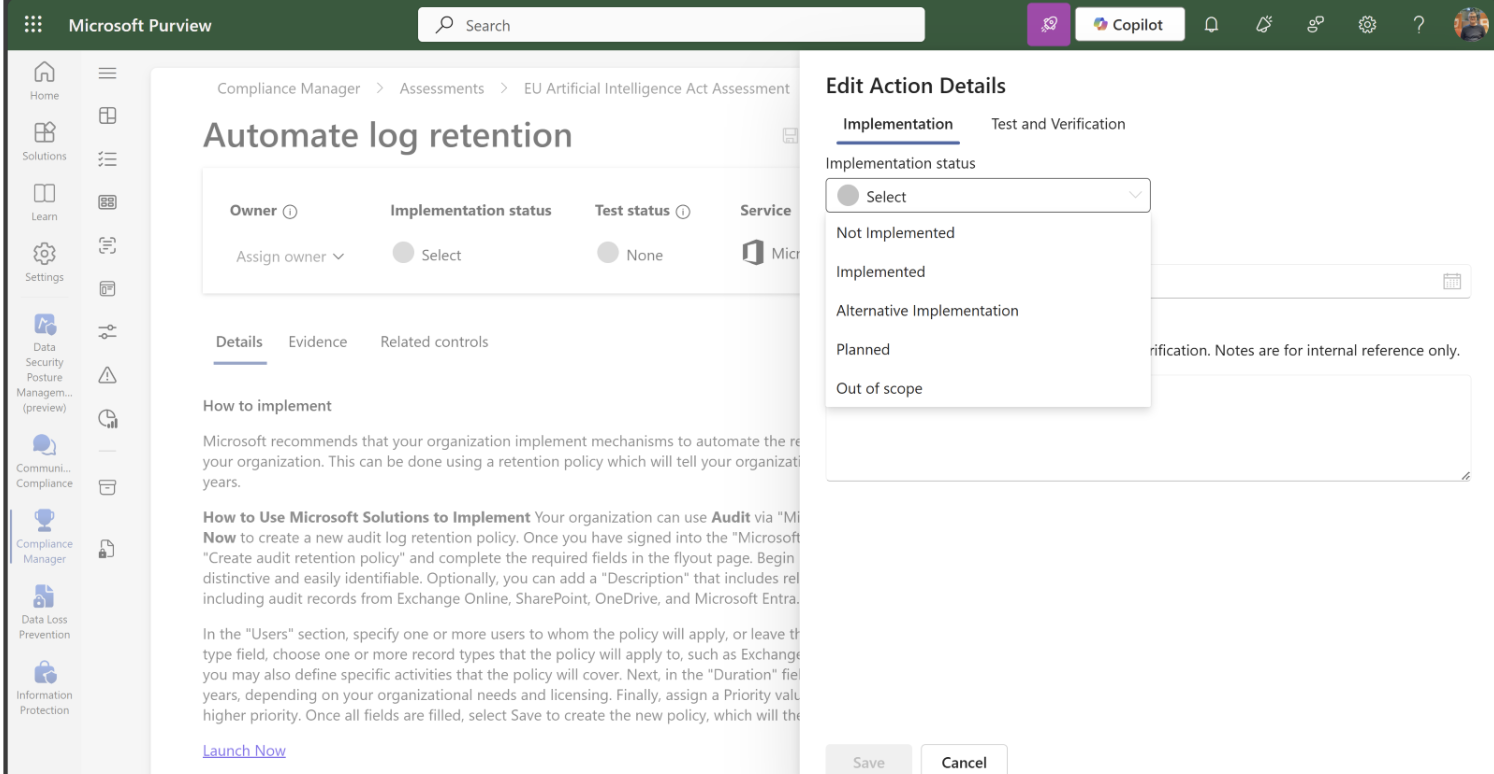Go to Assessments breadcrumb
Viewport: 1494px width, 774px height.
coord(441,89)
